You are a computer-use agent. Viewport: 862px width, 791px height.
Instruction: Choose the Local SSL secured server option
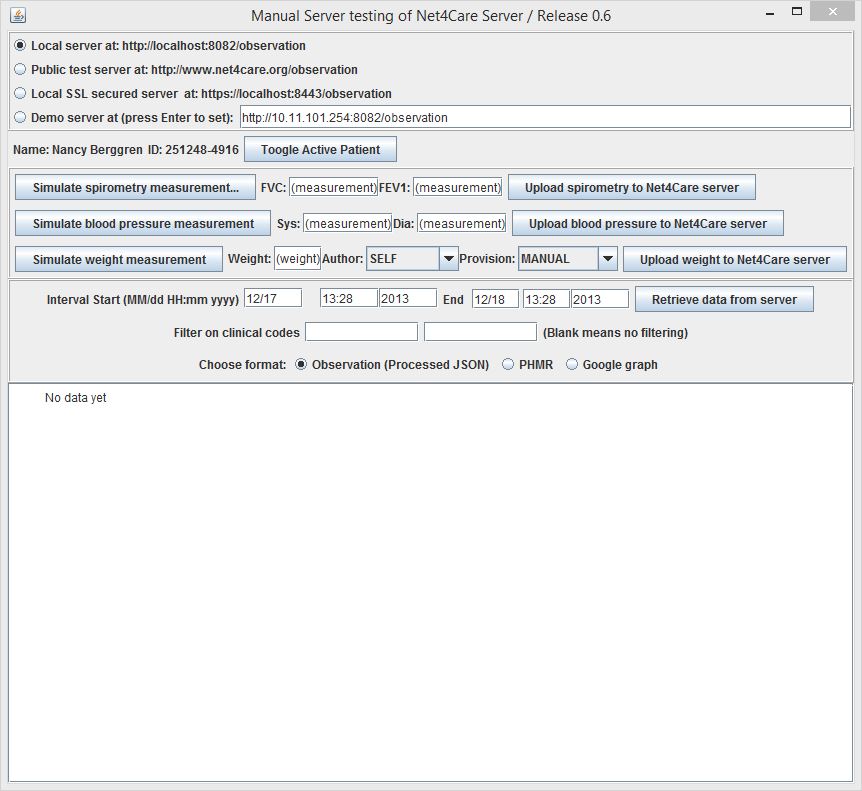(x=21, y=93)
